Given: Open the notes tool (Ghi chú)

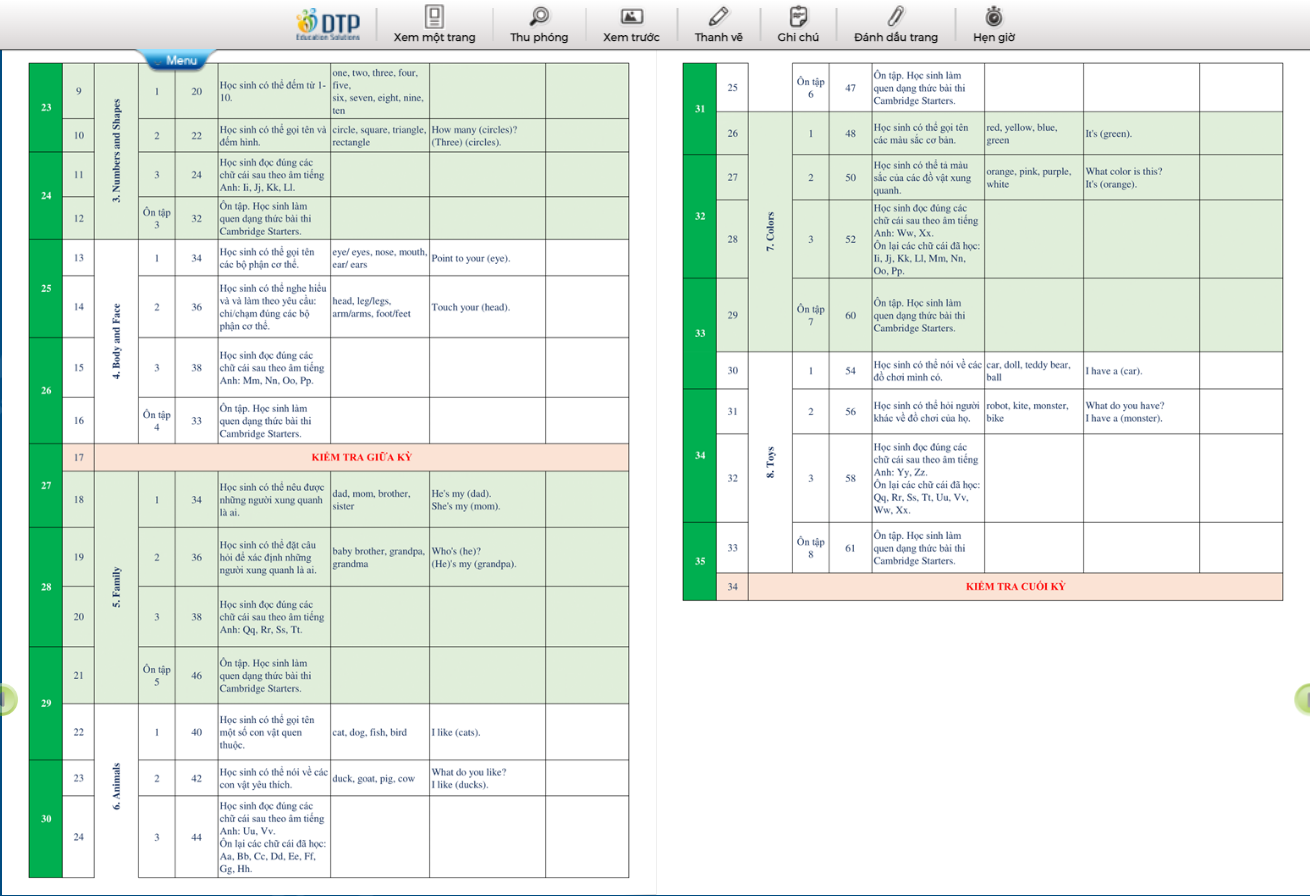Looking at the screenshot, I should click(x=798, y=24).
